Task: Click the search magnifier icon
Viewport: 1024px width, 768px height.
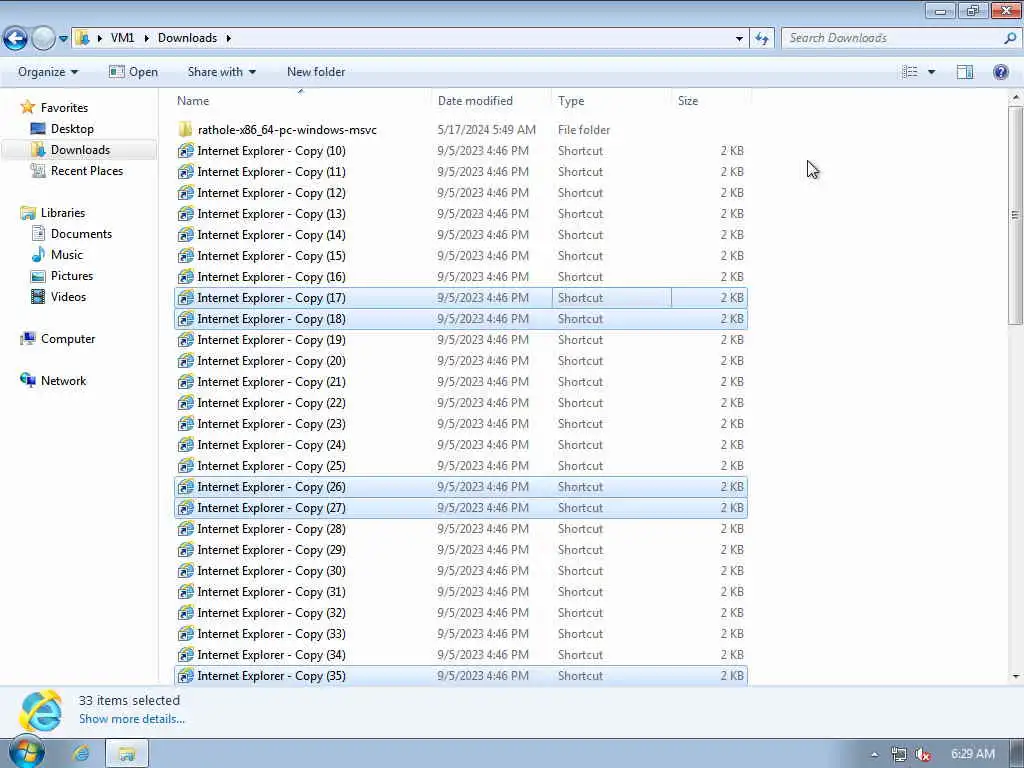Action: (1010, 38)
